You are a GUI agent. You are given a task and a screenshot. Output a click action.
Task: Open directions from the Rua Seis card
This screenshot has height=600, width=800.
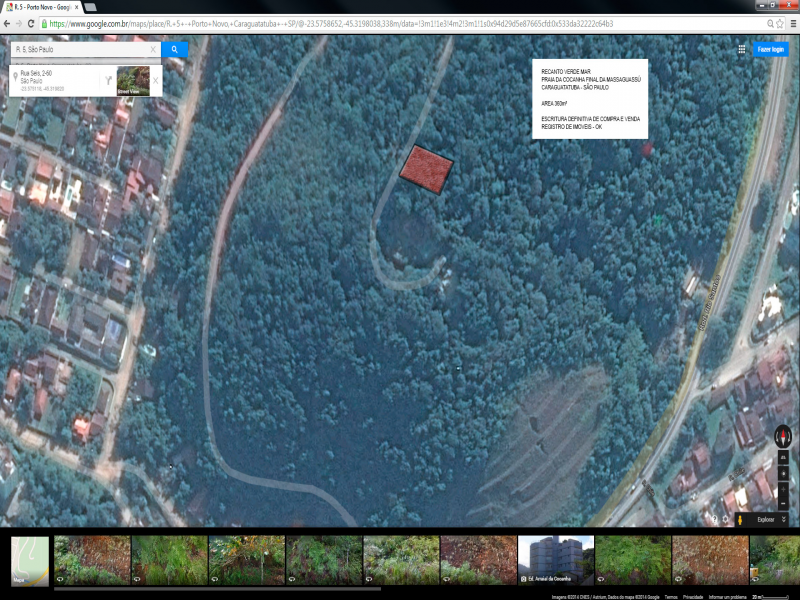108,81
